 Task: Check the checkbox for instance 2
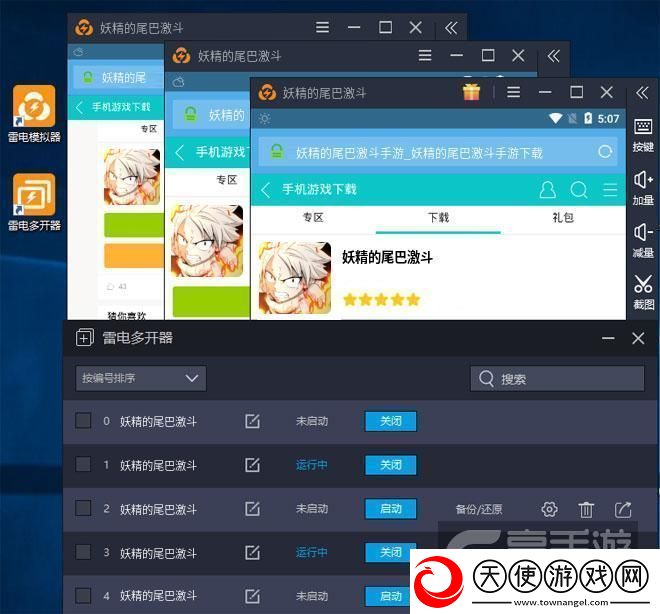83,508
